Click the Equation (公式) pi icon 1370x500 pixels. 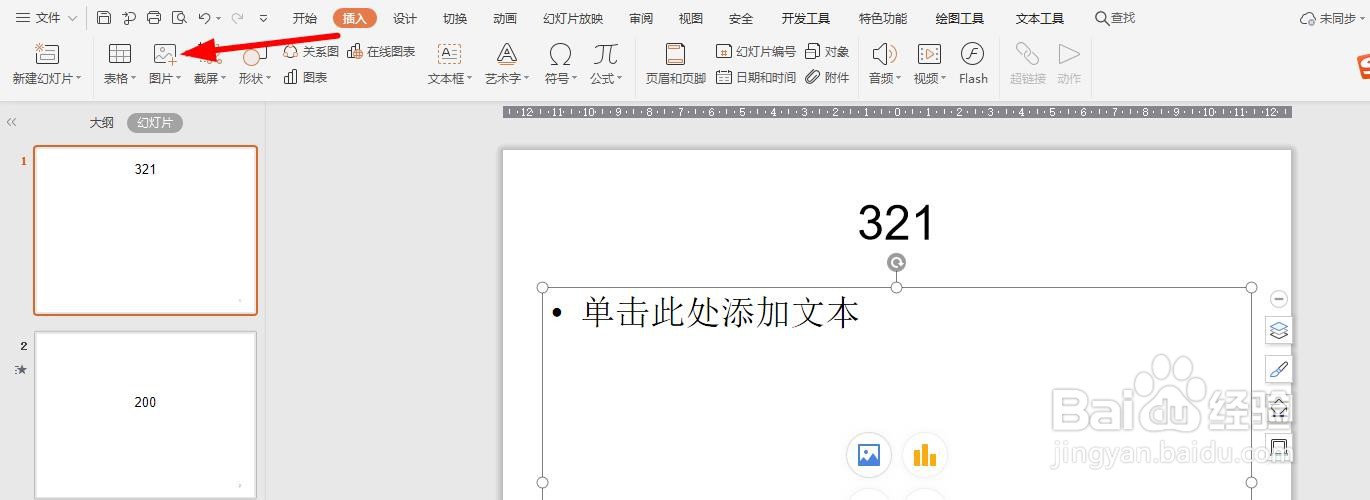coord(605,54)
